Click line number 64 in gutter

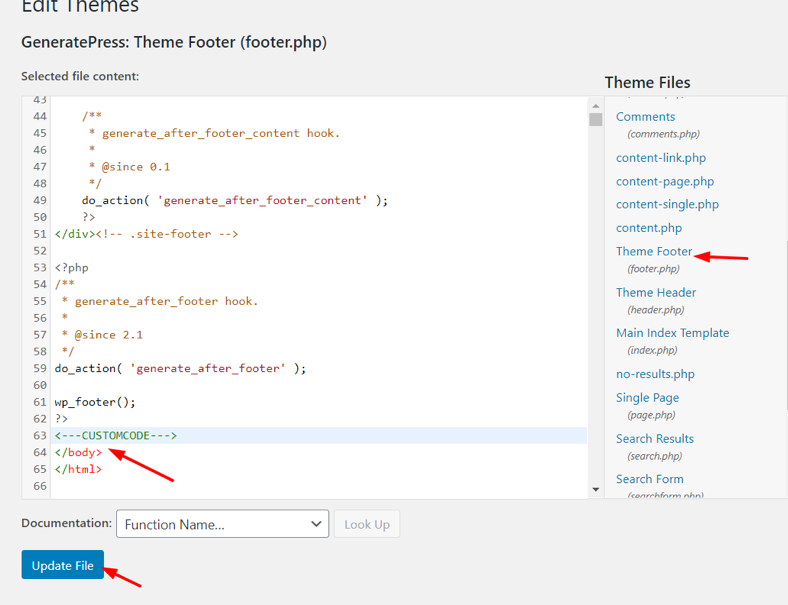(40, 452)
